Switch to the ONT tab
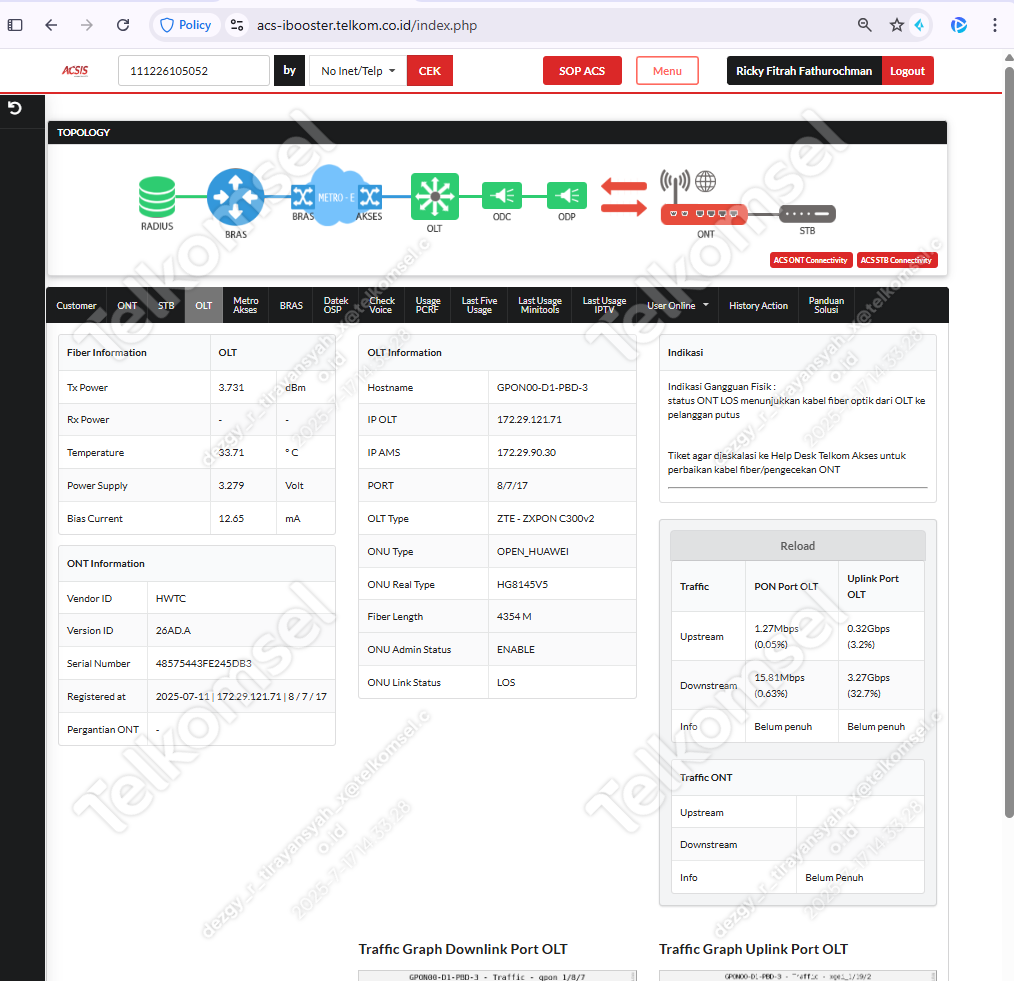Image resolution: width=1014 pixels, height=981 pixels. tap(127, 305)
